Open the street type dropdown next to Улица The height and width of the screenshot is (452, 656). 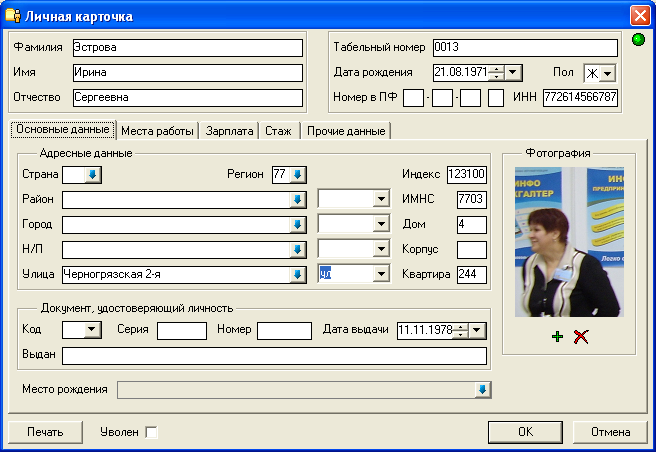click(381, 274)
